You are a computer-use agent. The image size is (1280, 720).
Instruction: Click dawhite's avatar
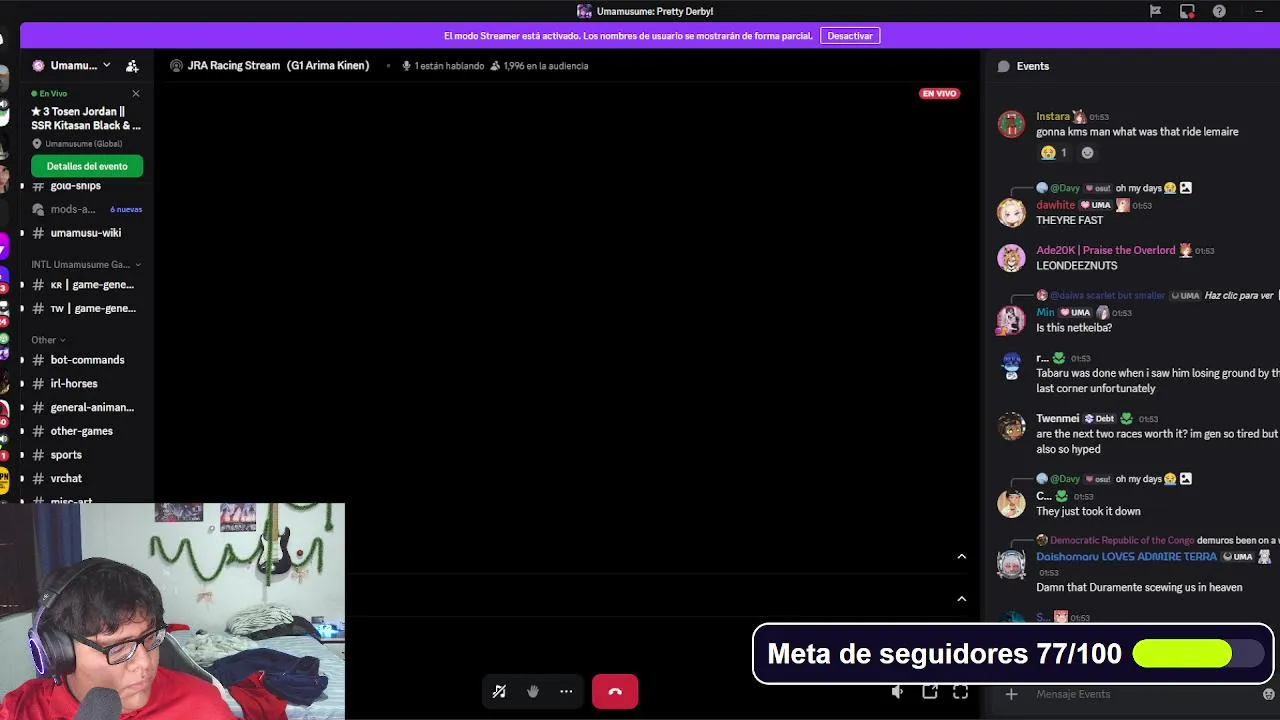(x=1011, y=213)
